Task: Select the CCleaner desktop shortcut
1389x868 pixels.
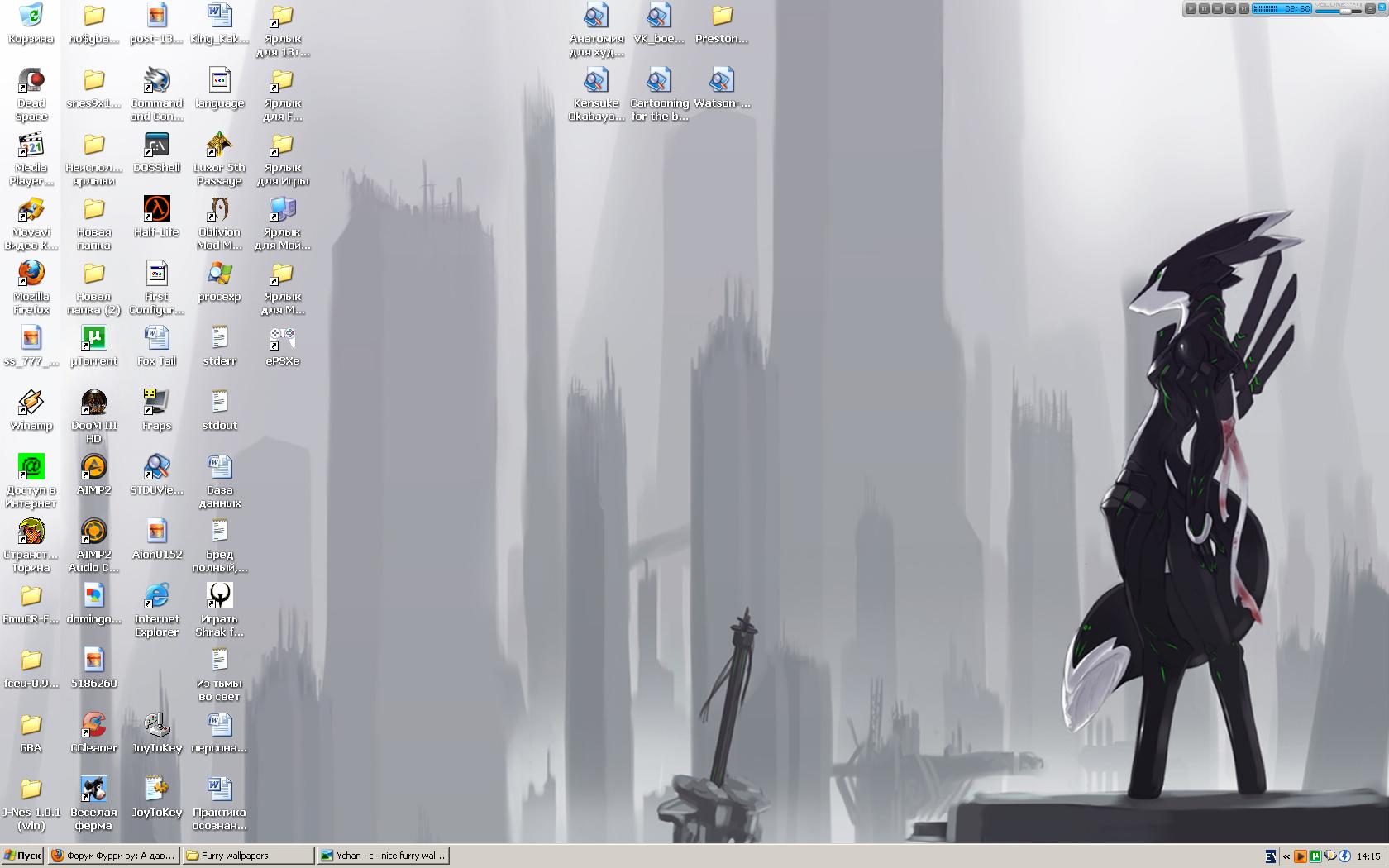Action: point(93,725)
